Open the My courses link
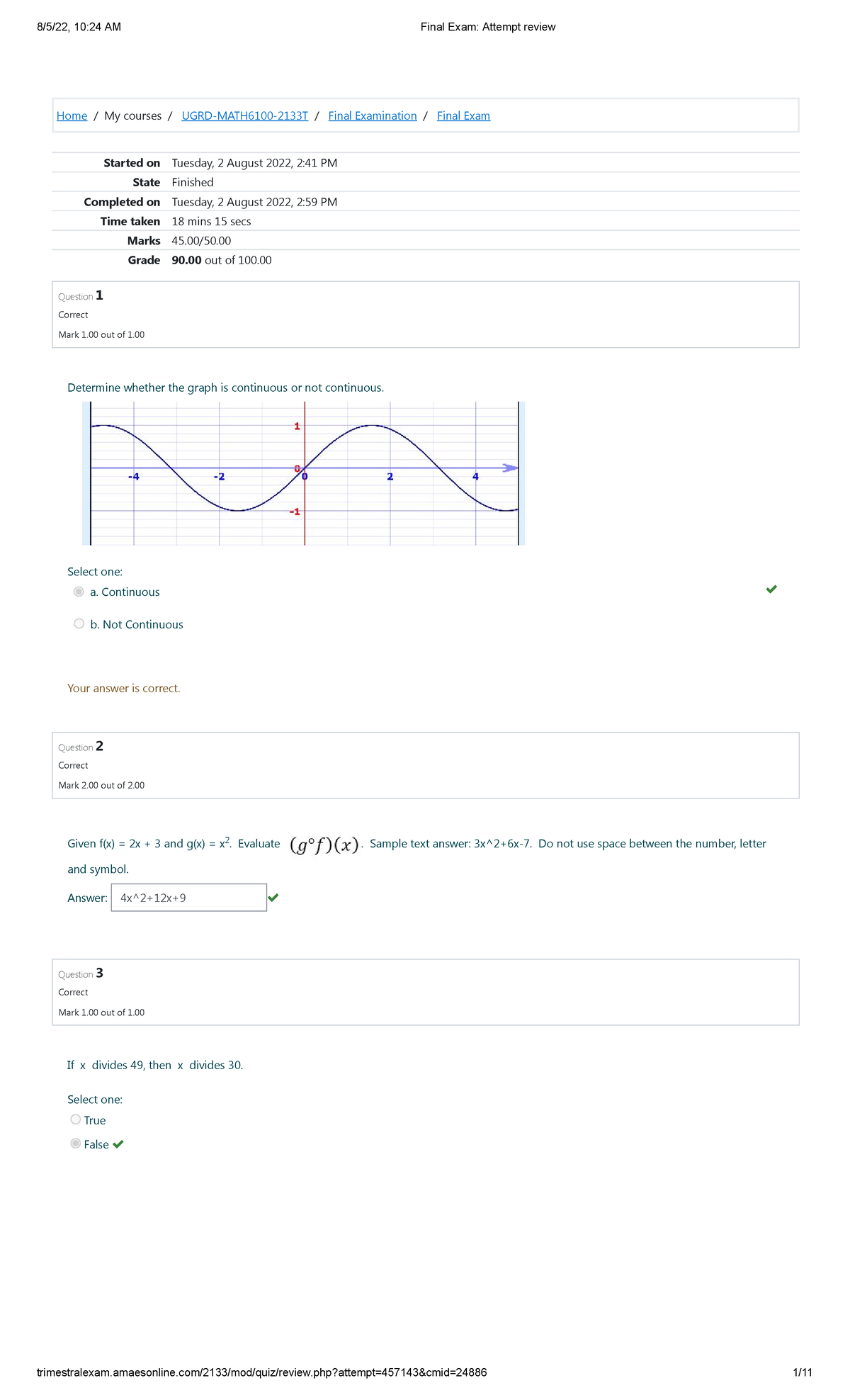Image resolution: width=850 pixels, height=1400 pixels. tap(132, 115)
